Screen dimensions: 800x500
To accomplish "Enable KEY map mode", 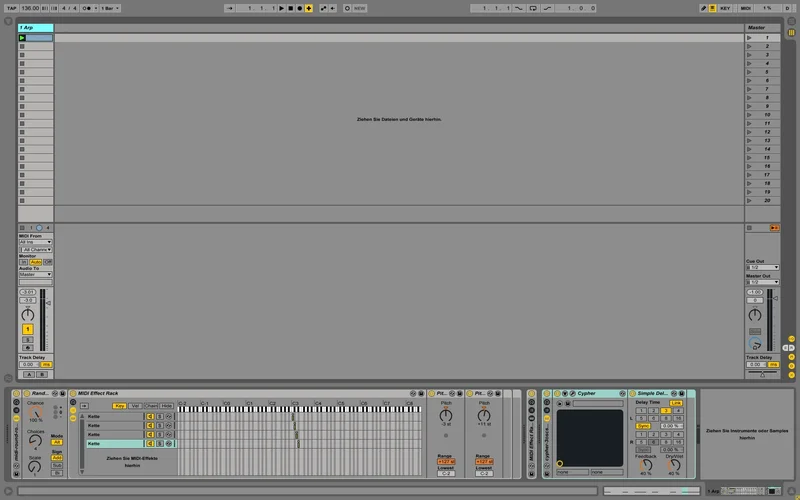I will pyautogui.click(x=725, y=8).
